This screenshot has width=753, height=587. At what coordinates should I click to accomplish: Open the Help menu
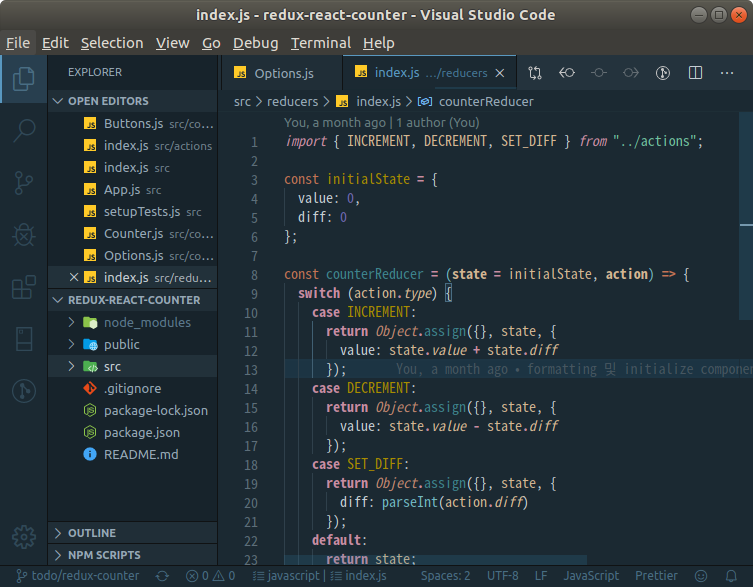[x=378, y=43]
